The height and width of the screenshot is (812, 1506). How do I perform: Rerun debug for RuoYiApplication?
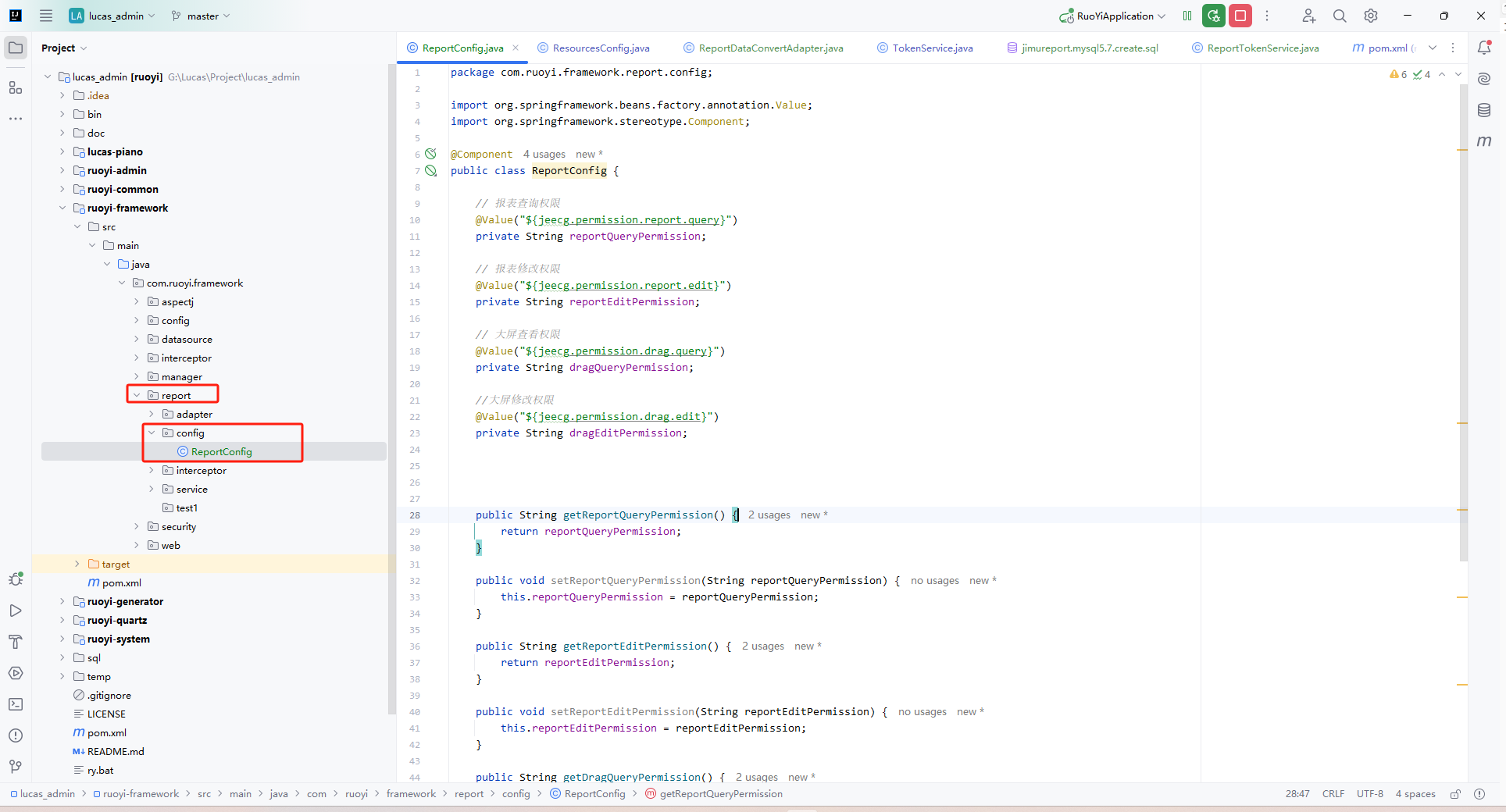pyautogui.click(x=1214, y=16)
